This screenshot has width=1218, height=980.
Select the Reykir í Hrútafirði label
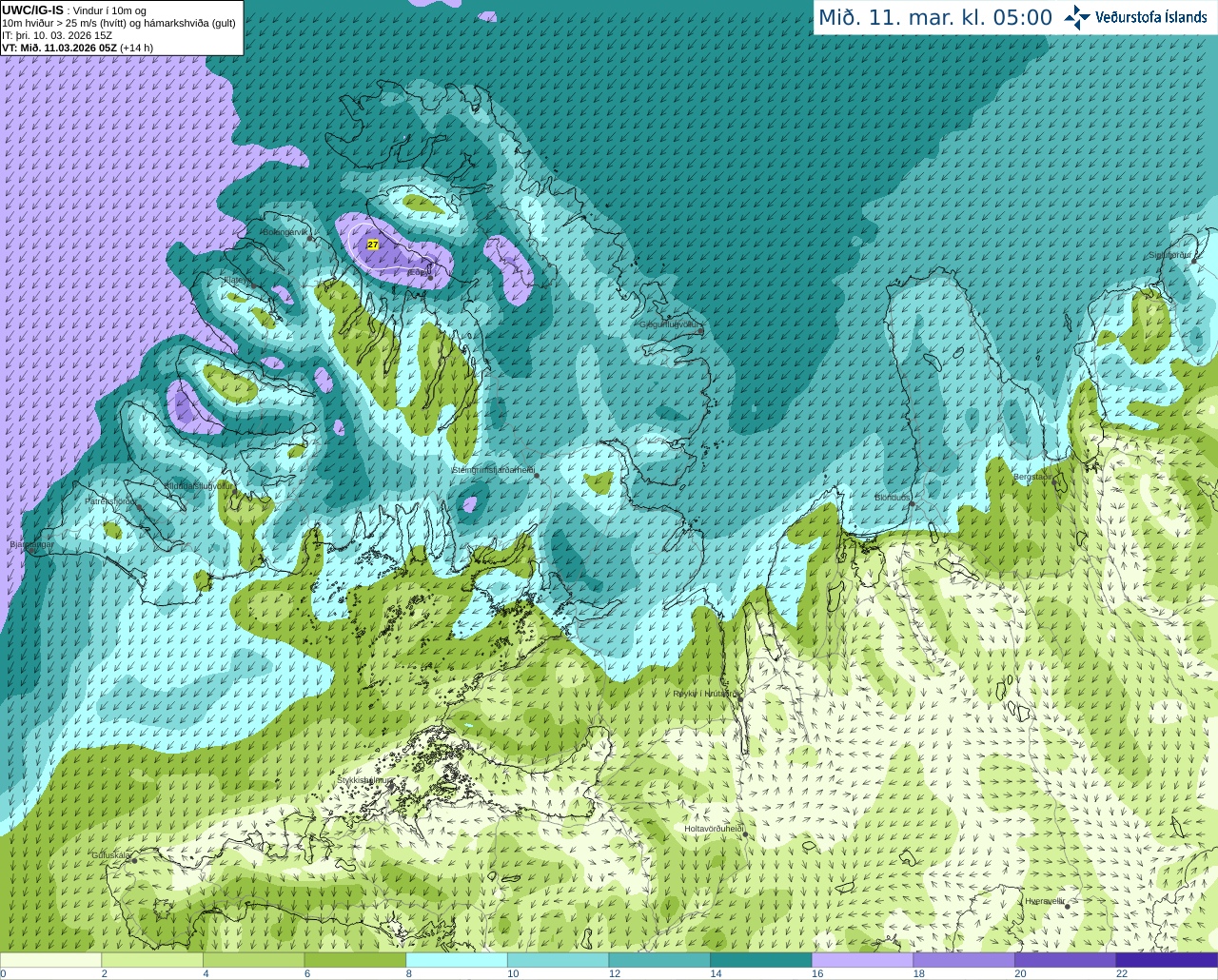click(705, 694)
